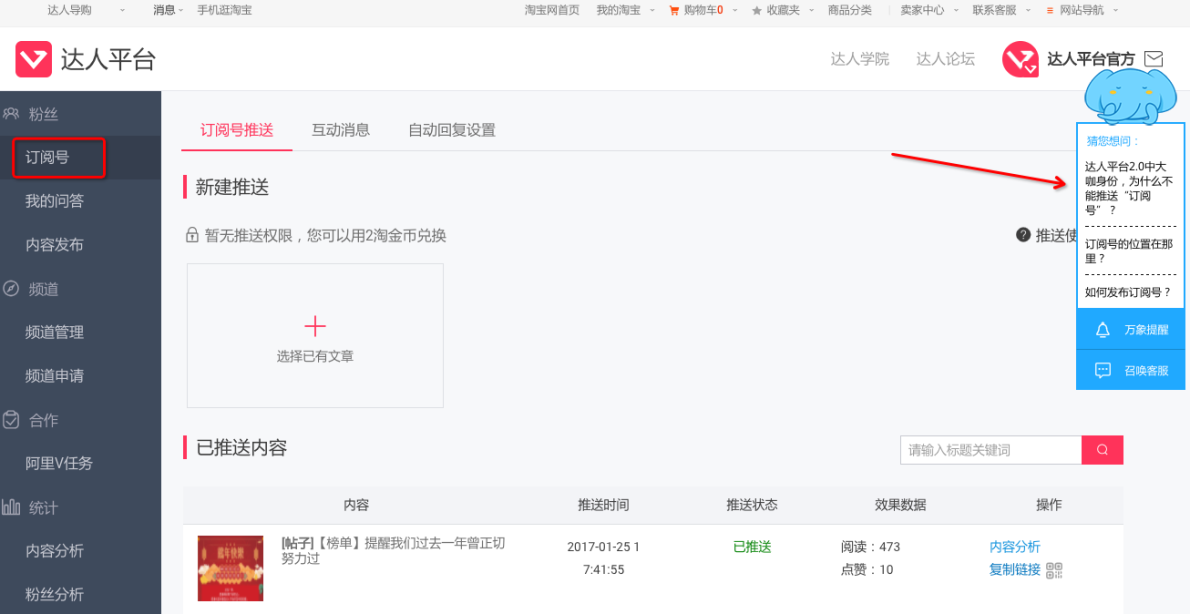
Task: Click the 达人平台 red logo icon
Action: point(33,59)
